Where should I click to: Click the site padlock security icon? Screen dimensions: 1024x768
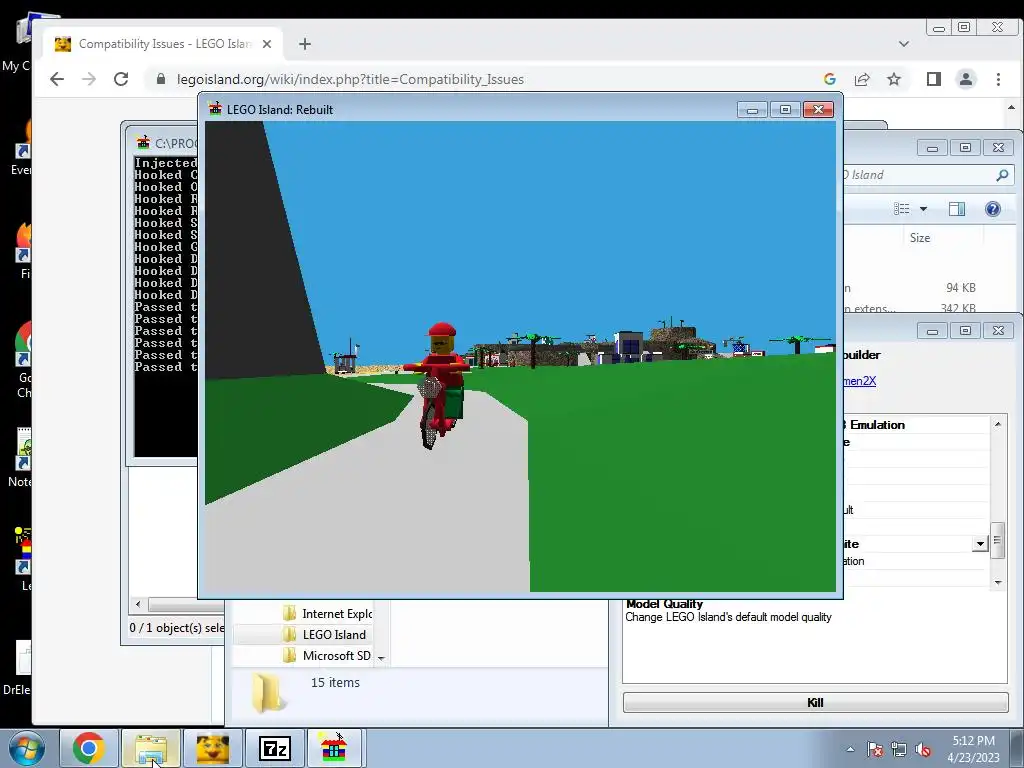(x=161, y=79)
